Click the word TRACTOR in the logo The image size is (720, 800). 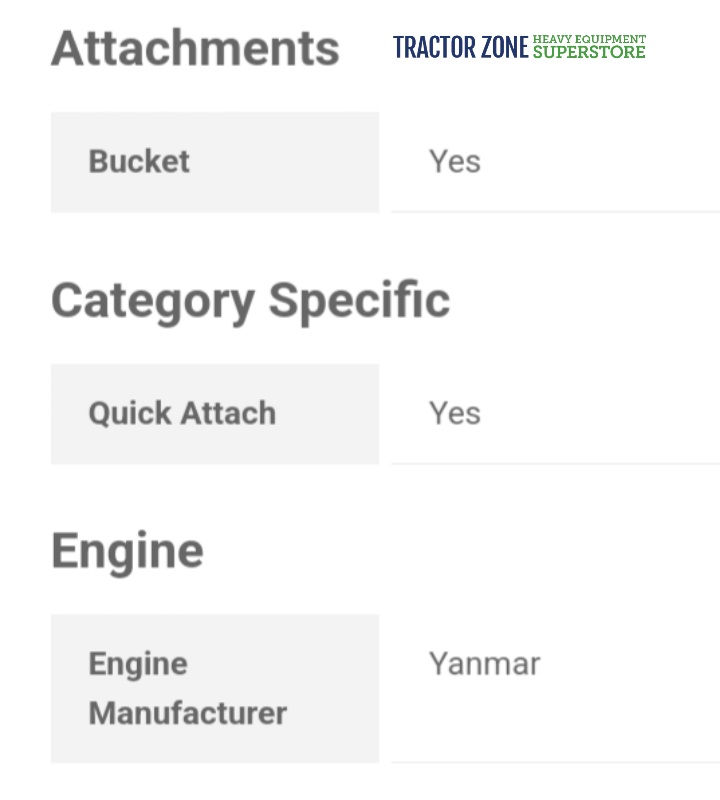pos(428,47)
